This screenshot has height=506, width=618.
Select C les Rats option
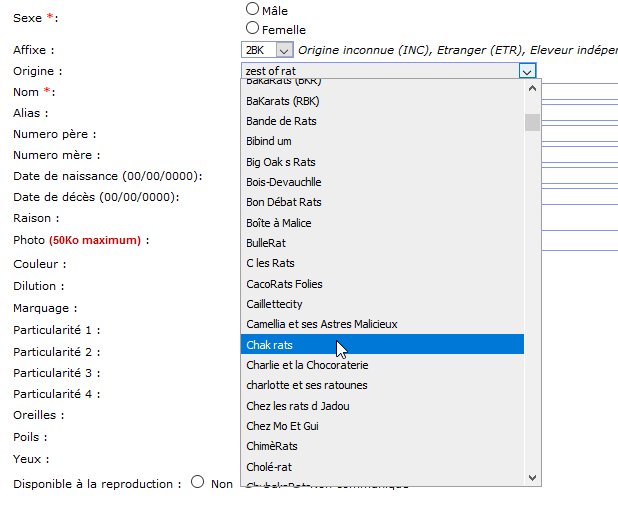click(382, 263)
